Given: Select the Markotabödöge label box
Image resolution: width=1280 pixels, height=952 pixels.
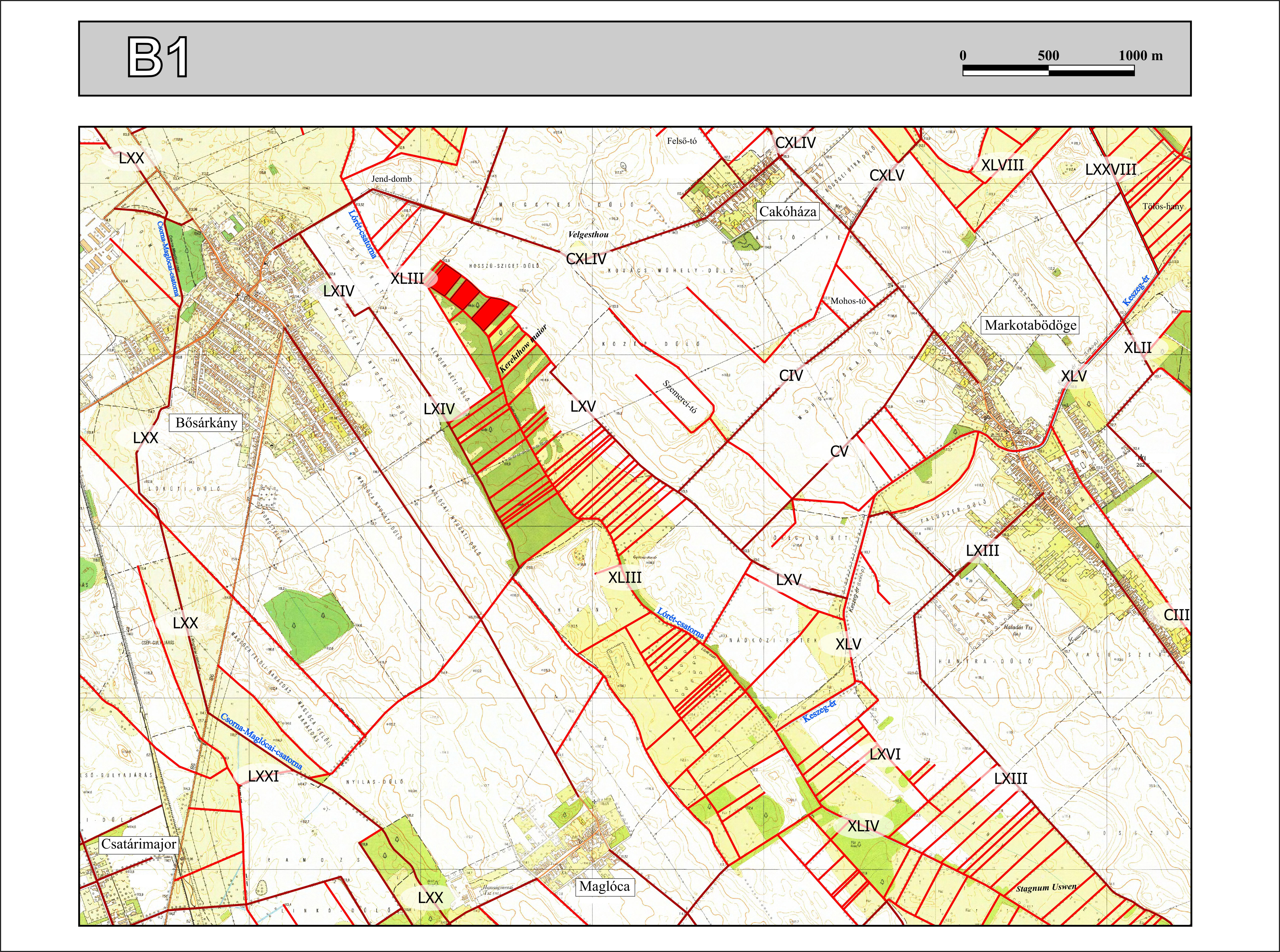Looking at the screenshot, I should coord(1030,325).
